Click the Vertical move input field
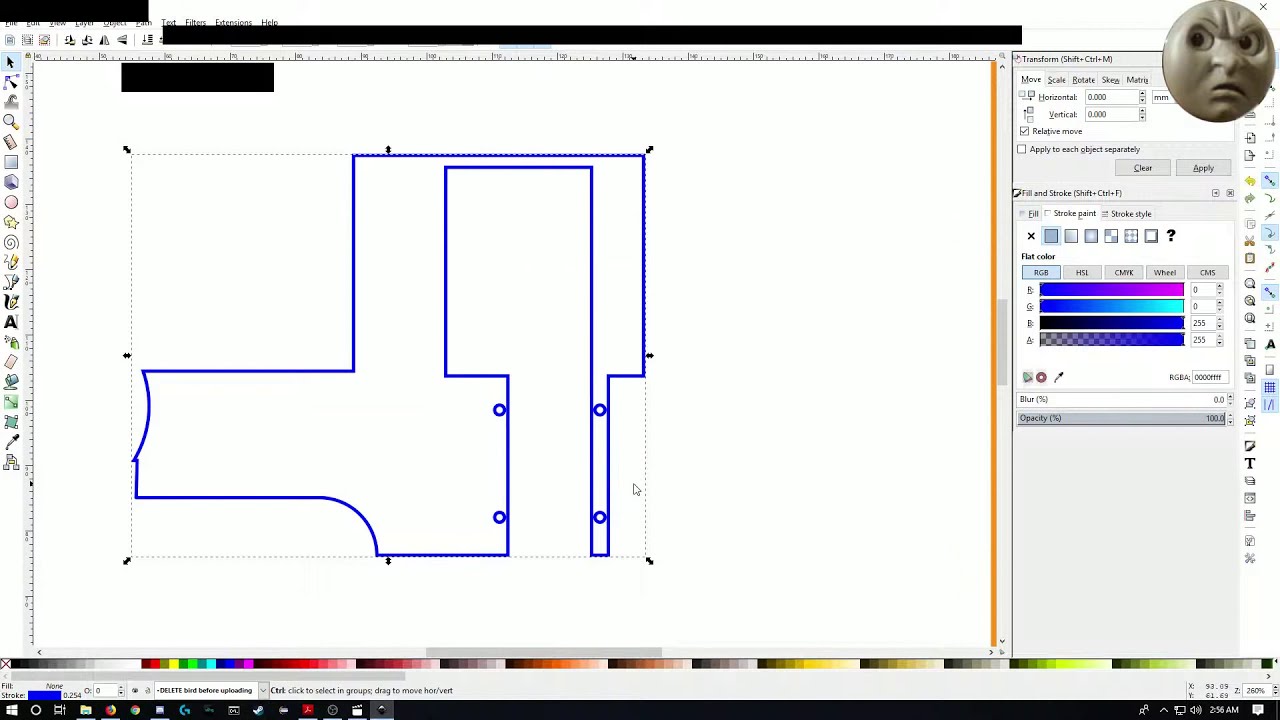 [x=1111, y=115]
